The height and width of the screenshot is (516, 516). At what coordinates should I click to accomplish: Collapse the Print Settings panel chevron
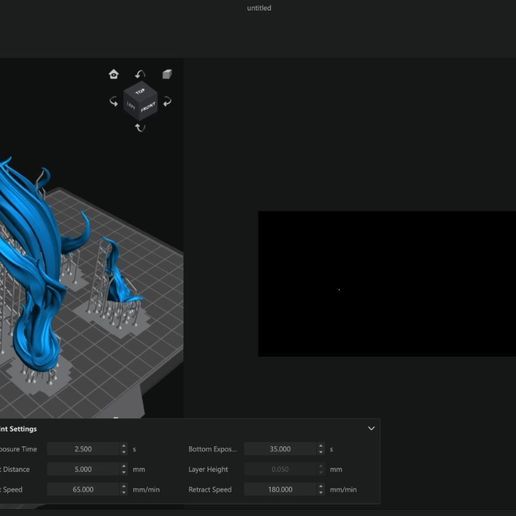[x=371, y=428]
